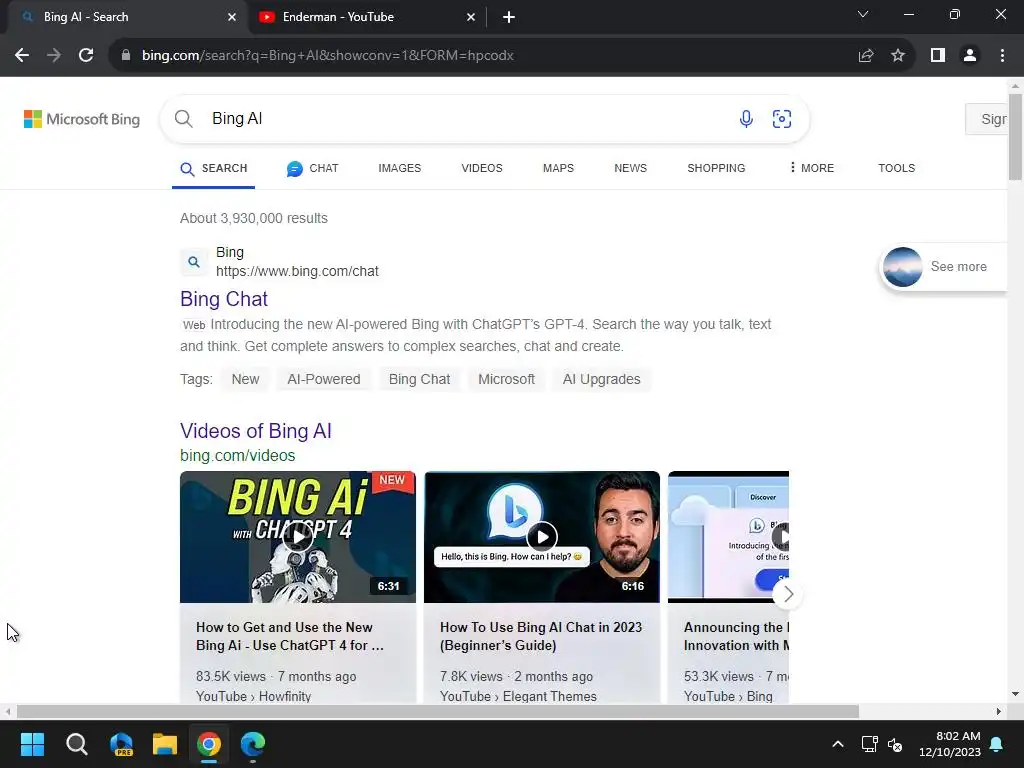Image resolution: width=1024 pixels, height=768 pixels.
Task: Click the padlock site info icon
Action: point(126,56)
